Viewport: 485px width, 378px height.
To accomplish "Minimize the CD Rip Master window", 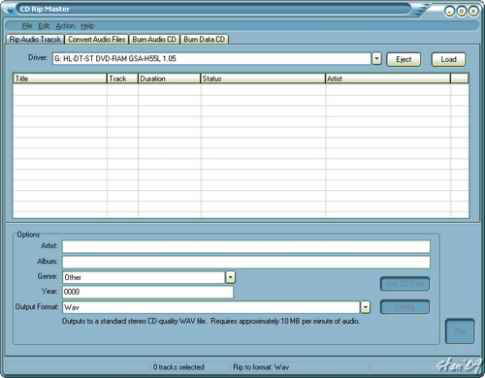I will 450,11.
